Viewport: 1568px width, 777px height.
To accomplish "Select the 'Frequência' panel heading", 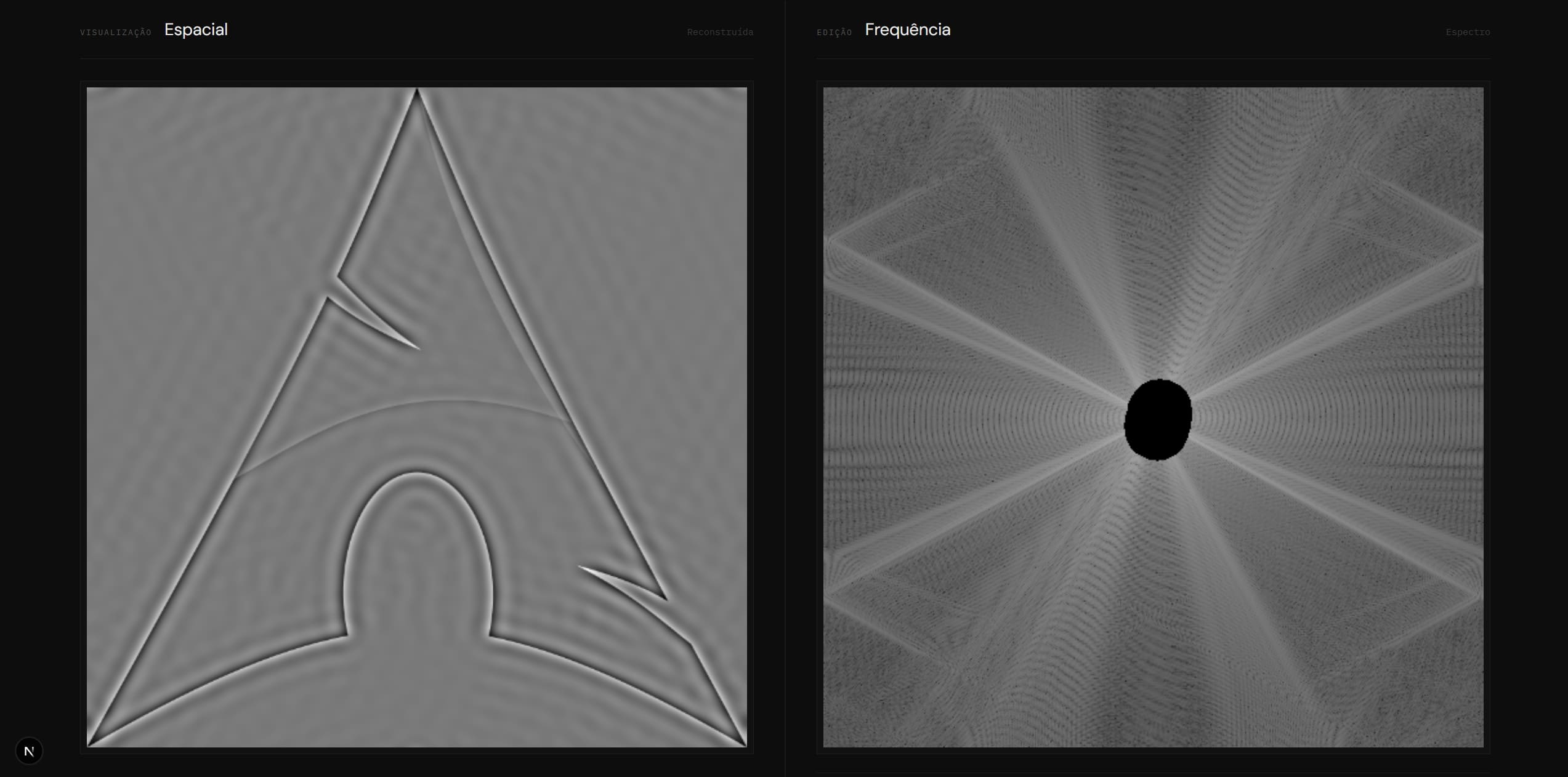I will (908, 30).
